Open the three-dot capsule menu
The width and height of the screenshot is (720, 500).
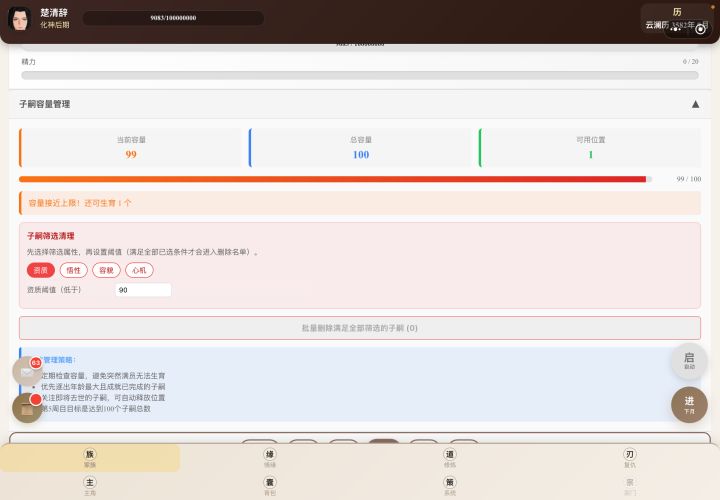click(x=675, y=29)
